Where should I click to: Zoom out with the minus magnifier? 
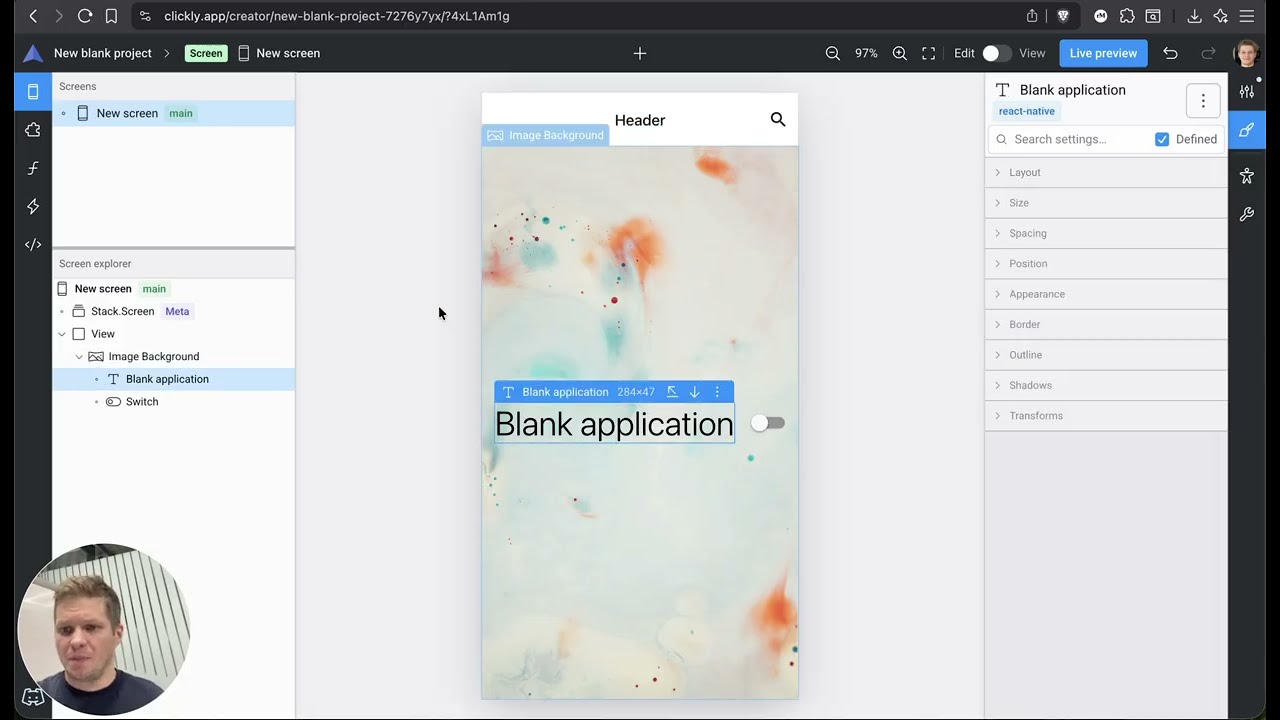(x=832, y=53)
